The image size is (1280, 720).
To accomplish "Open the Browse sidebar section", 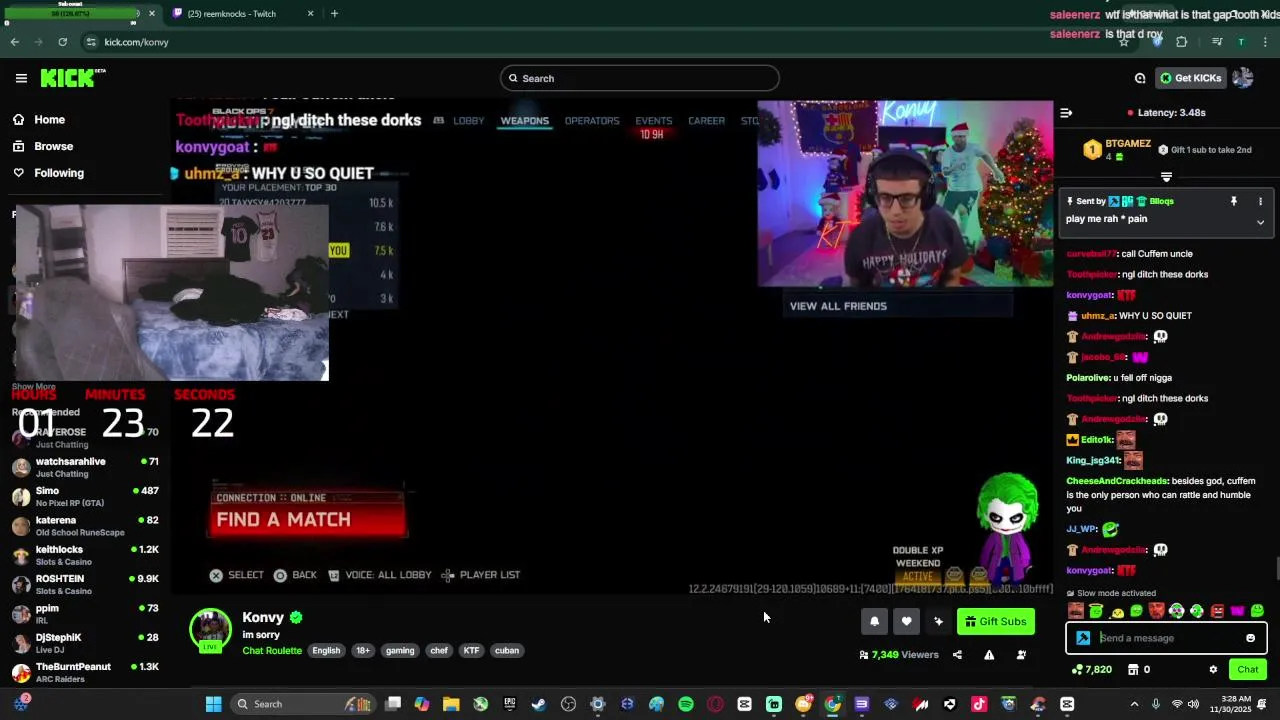I will (53, 146).
